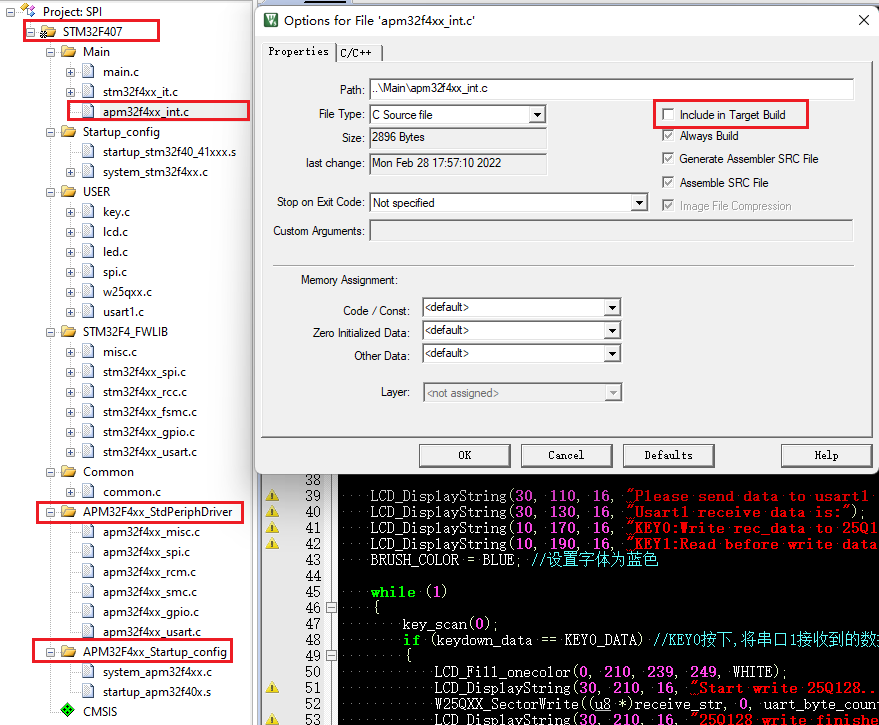This screenshot has width=879, height=725.
Task: Switch to the C/C++ tab
Action: (359, 53)
